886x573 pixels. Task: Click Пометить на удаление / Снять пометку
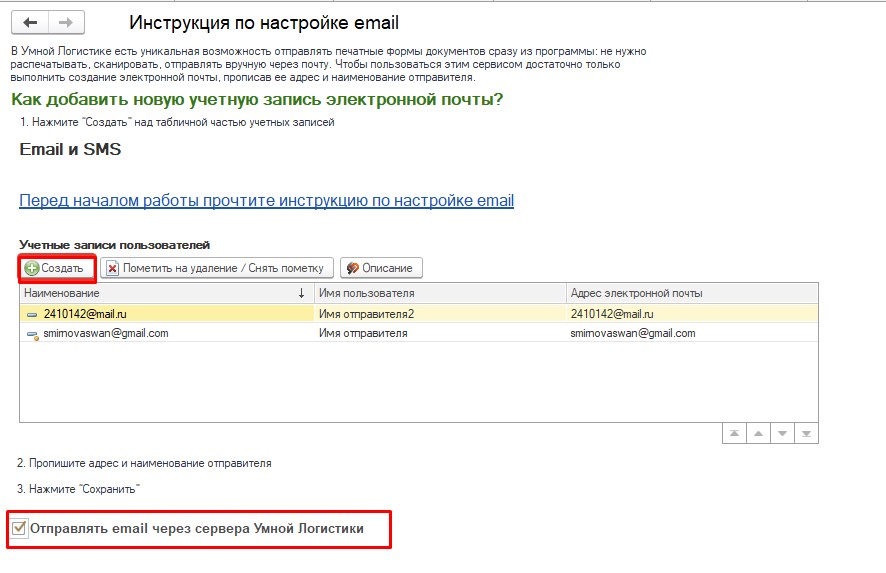tap(217, 268)
